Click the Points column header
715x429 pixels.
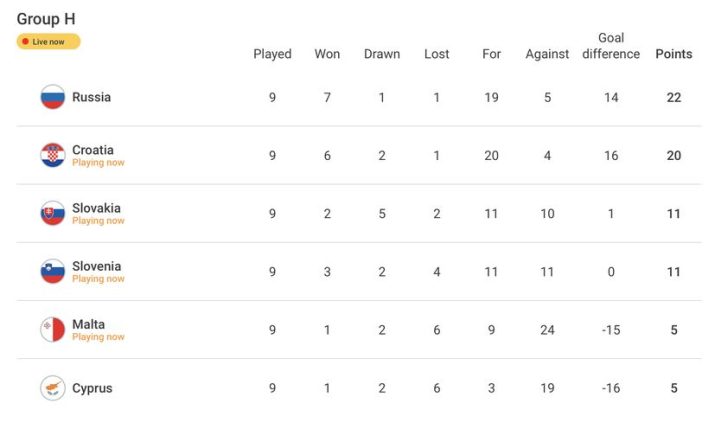(x=673, y=54)
